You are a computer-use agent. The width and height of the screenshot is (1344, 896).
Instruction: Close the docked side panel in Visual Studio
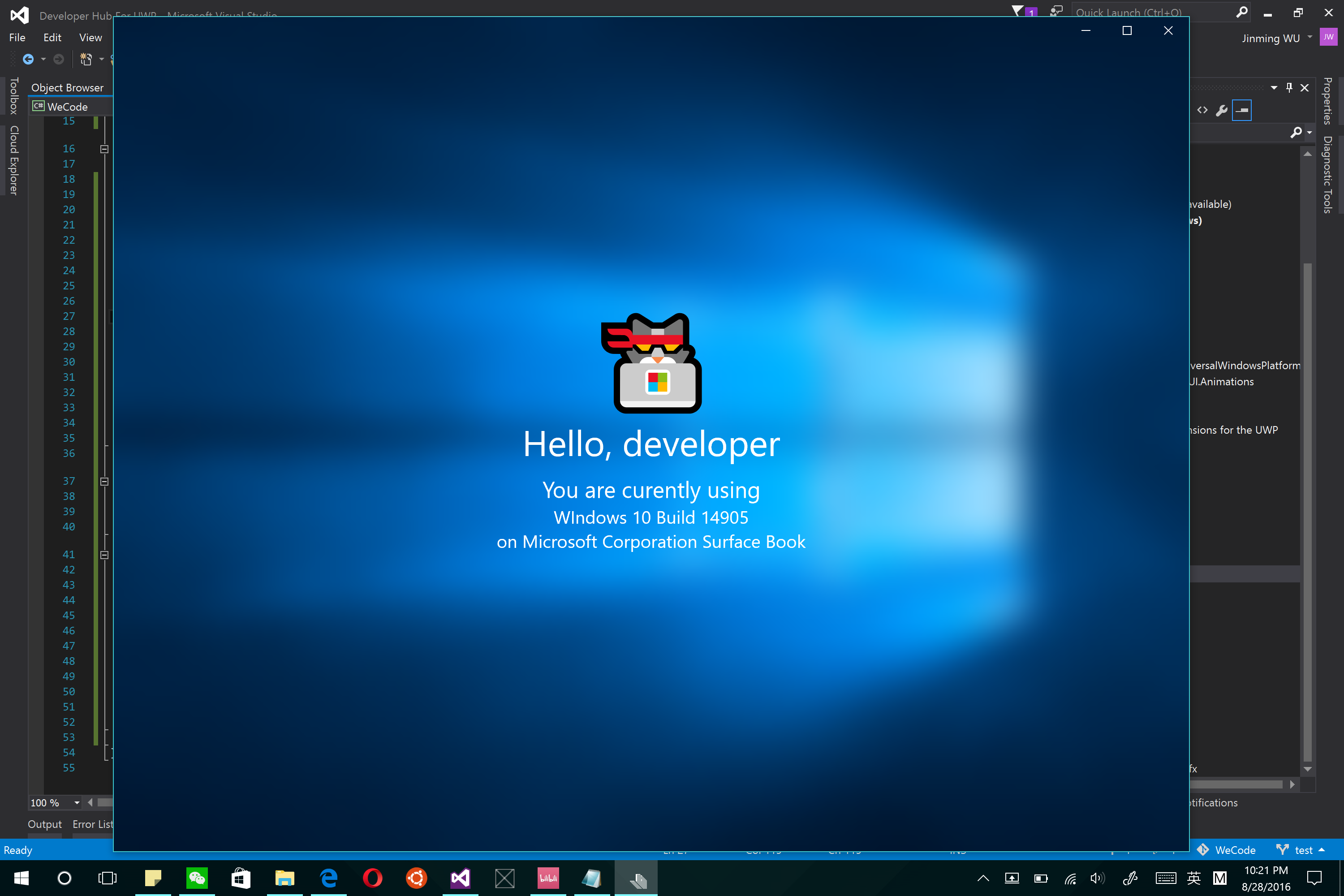coord(1305,87)
